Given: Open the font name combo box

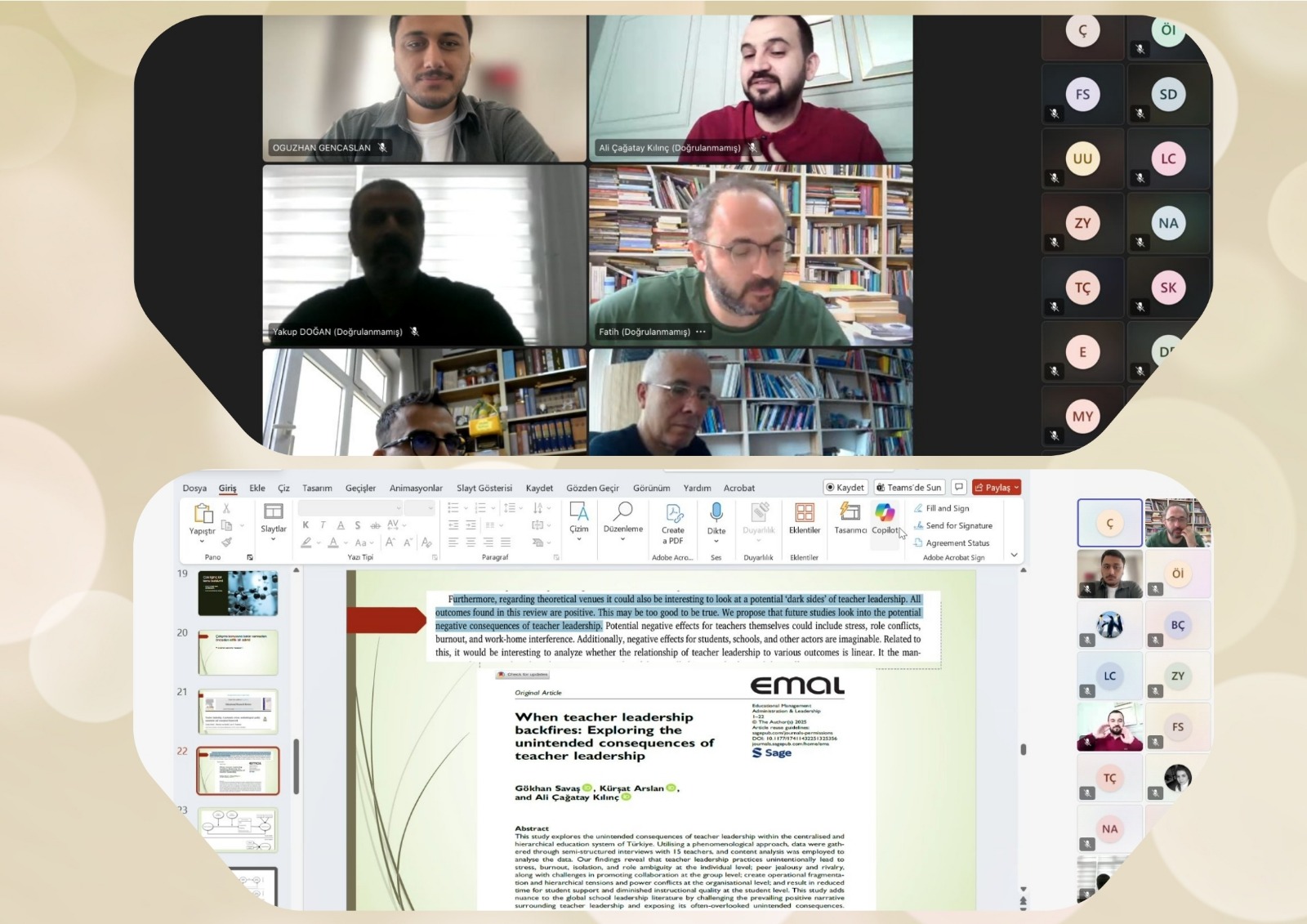Looking at the screenshot, I should pyautogui.click(x=350, y=508).
